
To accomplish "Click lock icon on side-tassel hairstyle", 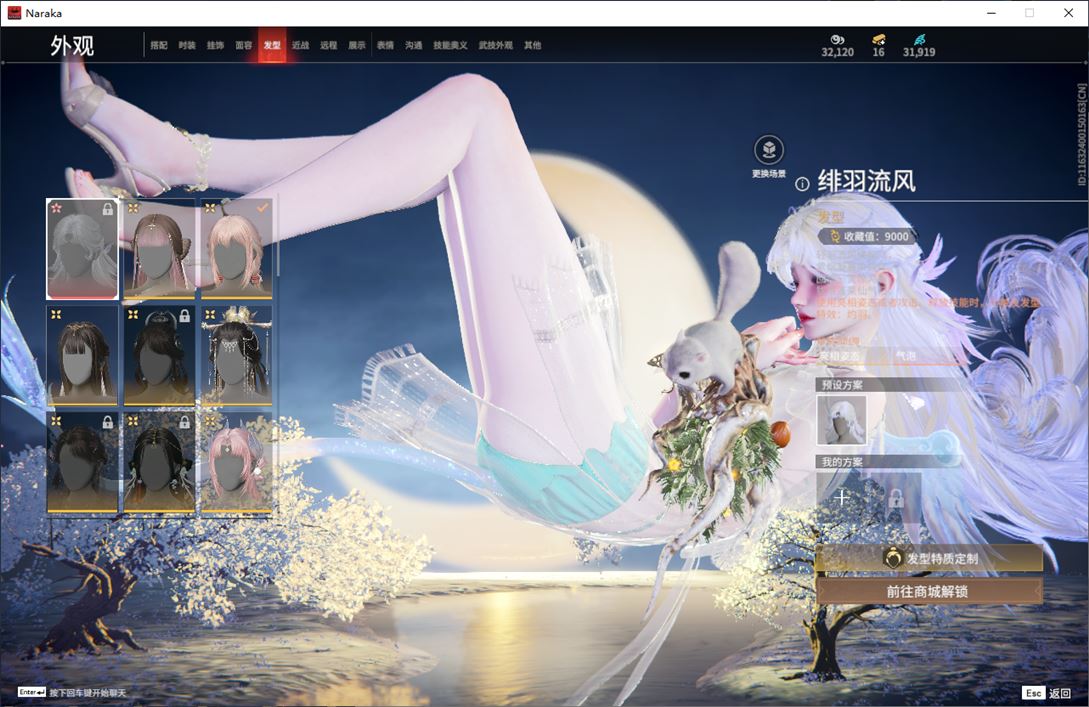I will [x=184, y=422].
